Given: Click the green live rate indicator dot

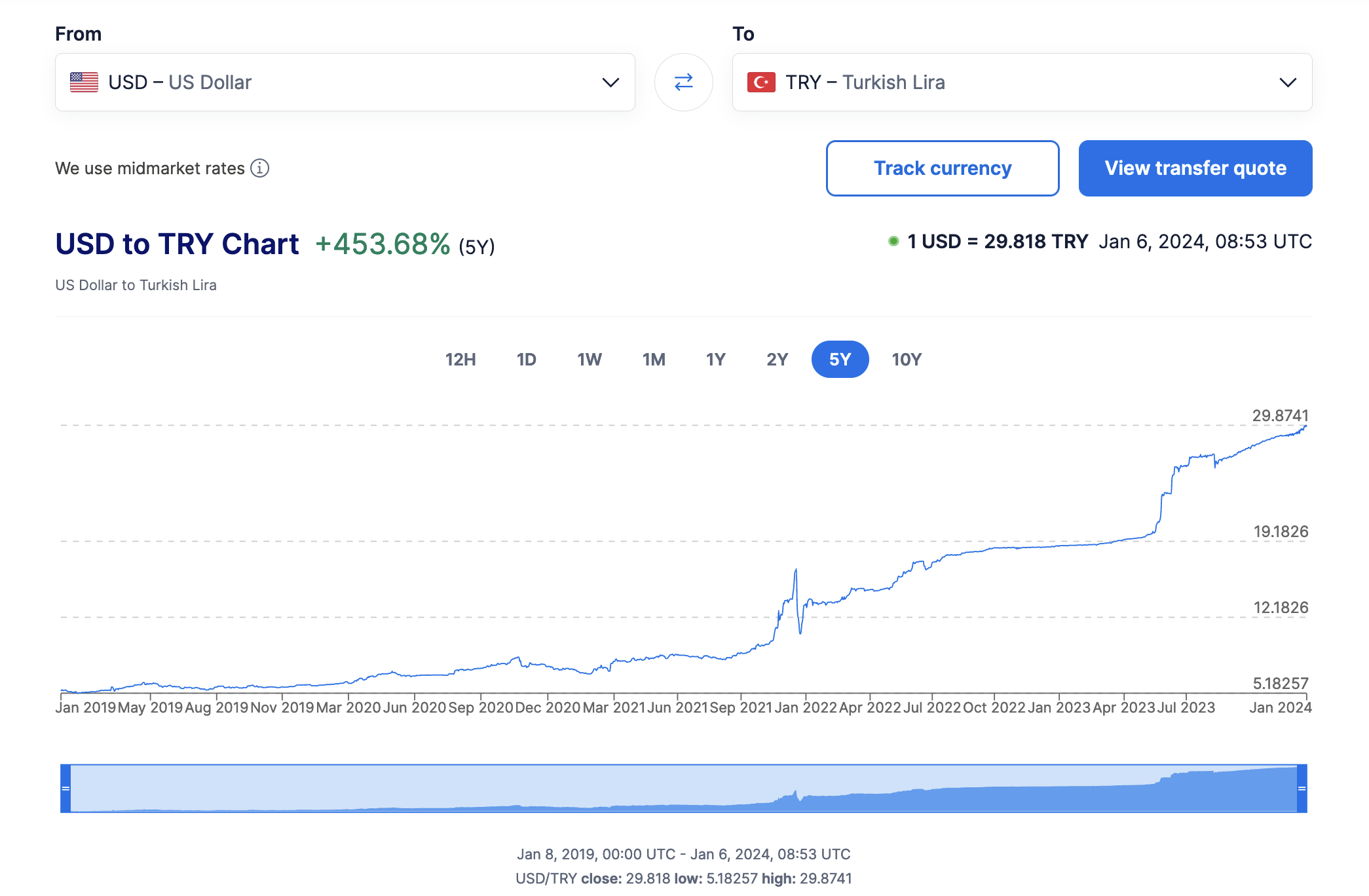Looking at the screenshot, I should pos(893,241).
